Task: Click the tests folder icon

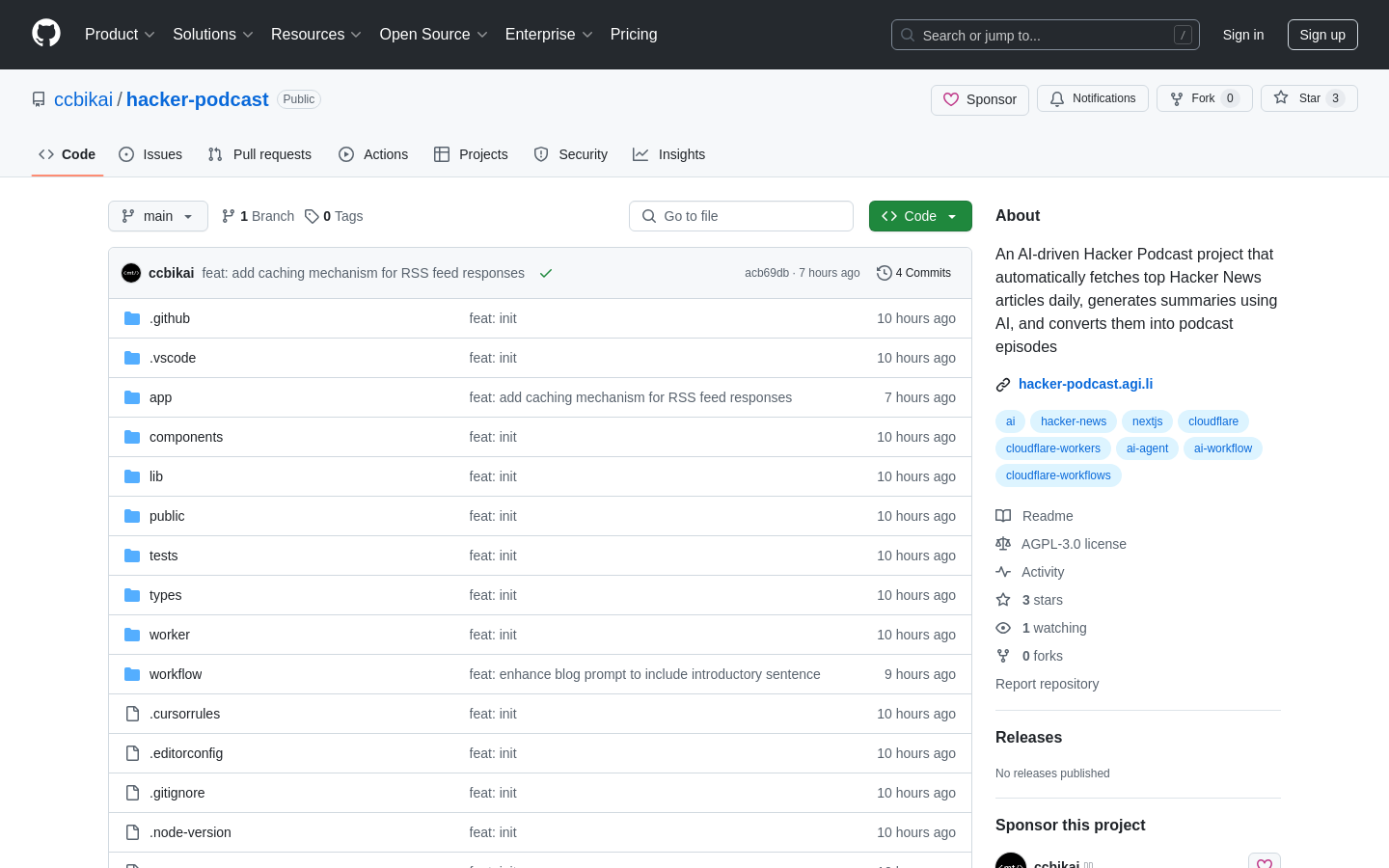Action: (x=132, y=556)
